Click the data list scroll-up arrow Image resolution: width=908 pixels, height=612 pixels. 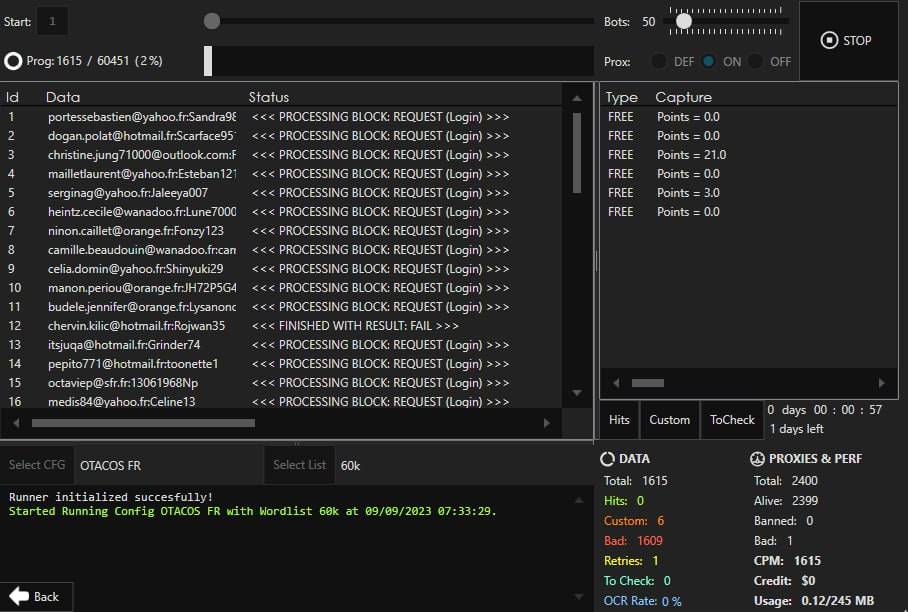tap(577, 98)
